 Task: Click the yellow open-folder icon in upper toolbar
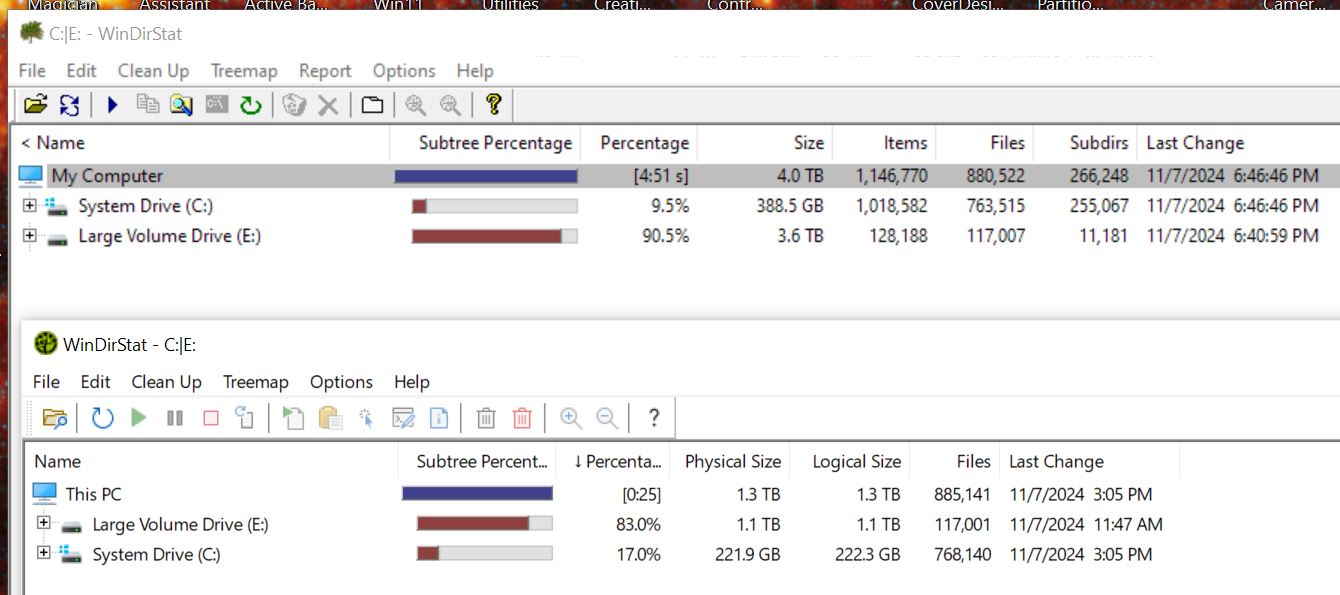(x=35, y=104)
